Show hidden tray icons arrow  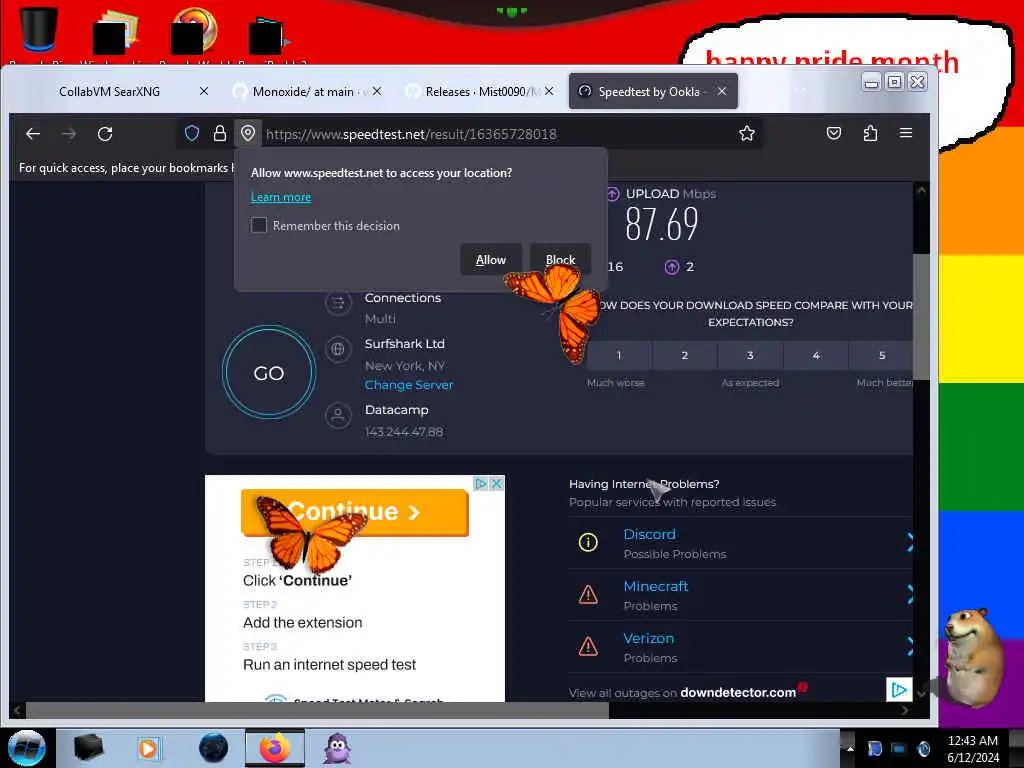pos(850,749)
